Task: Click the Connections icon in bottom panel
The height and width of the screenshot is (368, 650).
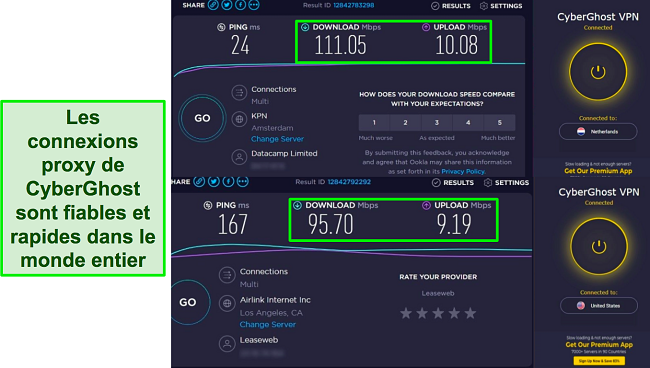Action: [x=227, y=275]
